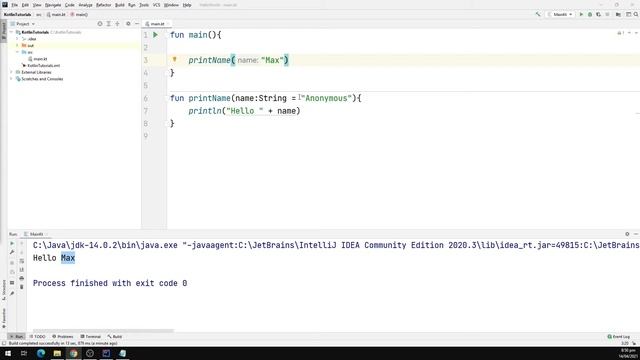Click the Search Everywhere magnifier icon
Screen dimensions: 640x360
coord(636,14)
